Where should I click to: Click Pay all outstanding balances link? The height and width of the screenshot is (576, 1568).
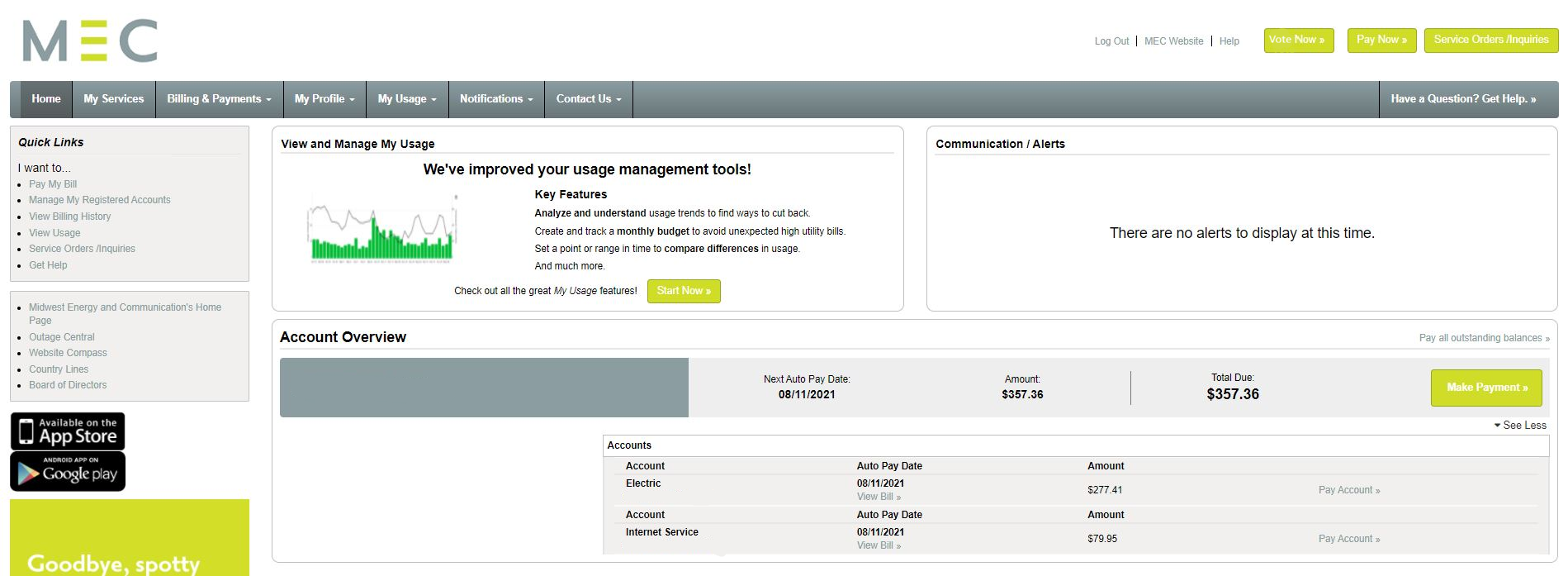pyautogui.click(x=1484, y=338)
